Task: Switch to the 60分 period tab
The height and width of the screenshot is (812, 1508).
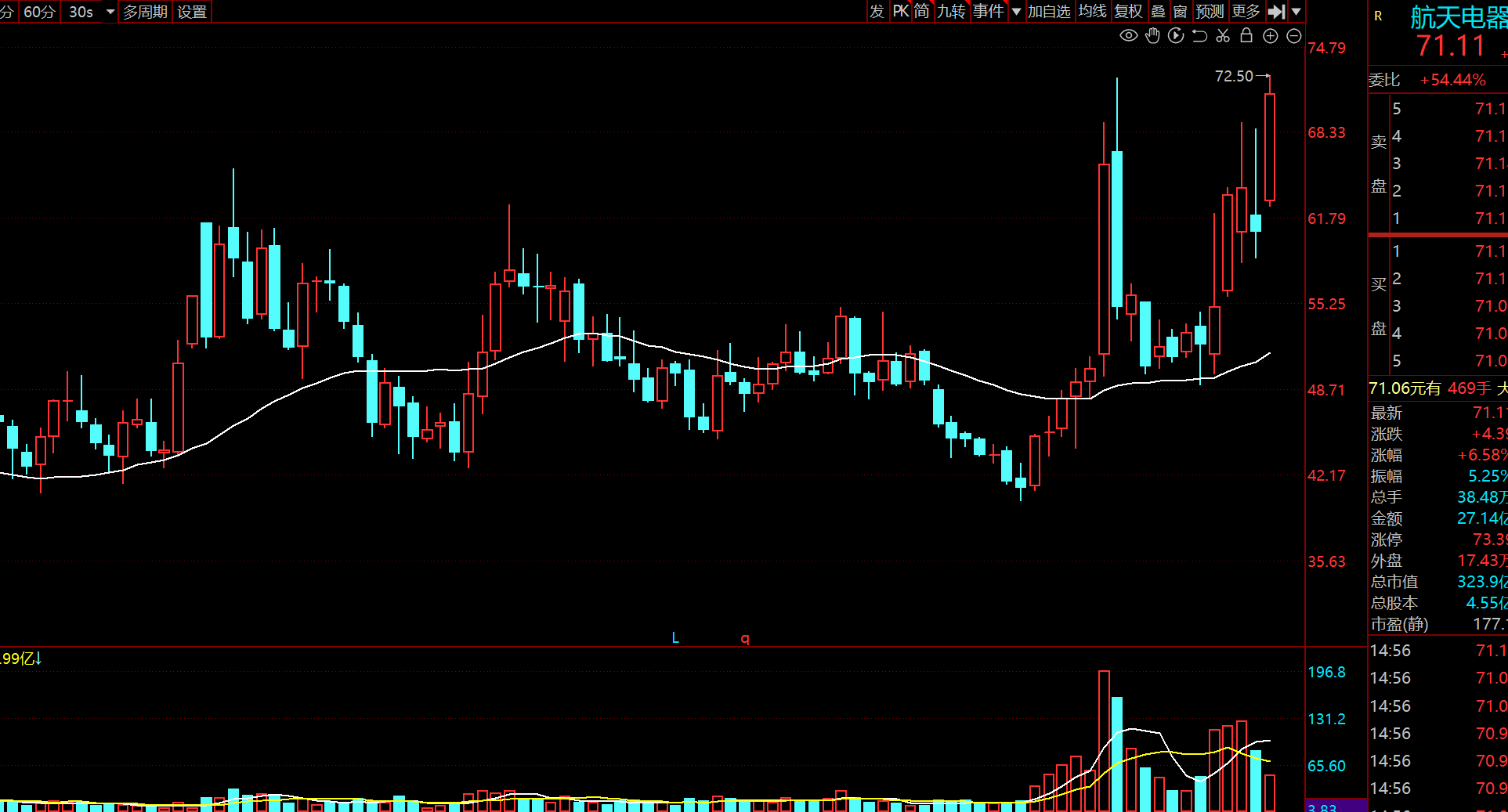Action: click(x=39, y=12)
